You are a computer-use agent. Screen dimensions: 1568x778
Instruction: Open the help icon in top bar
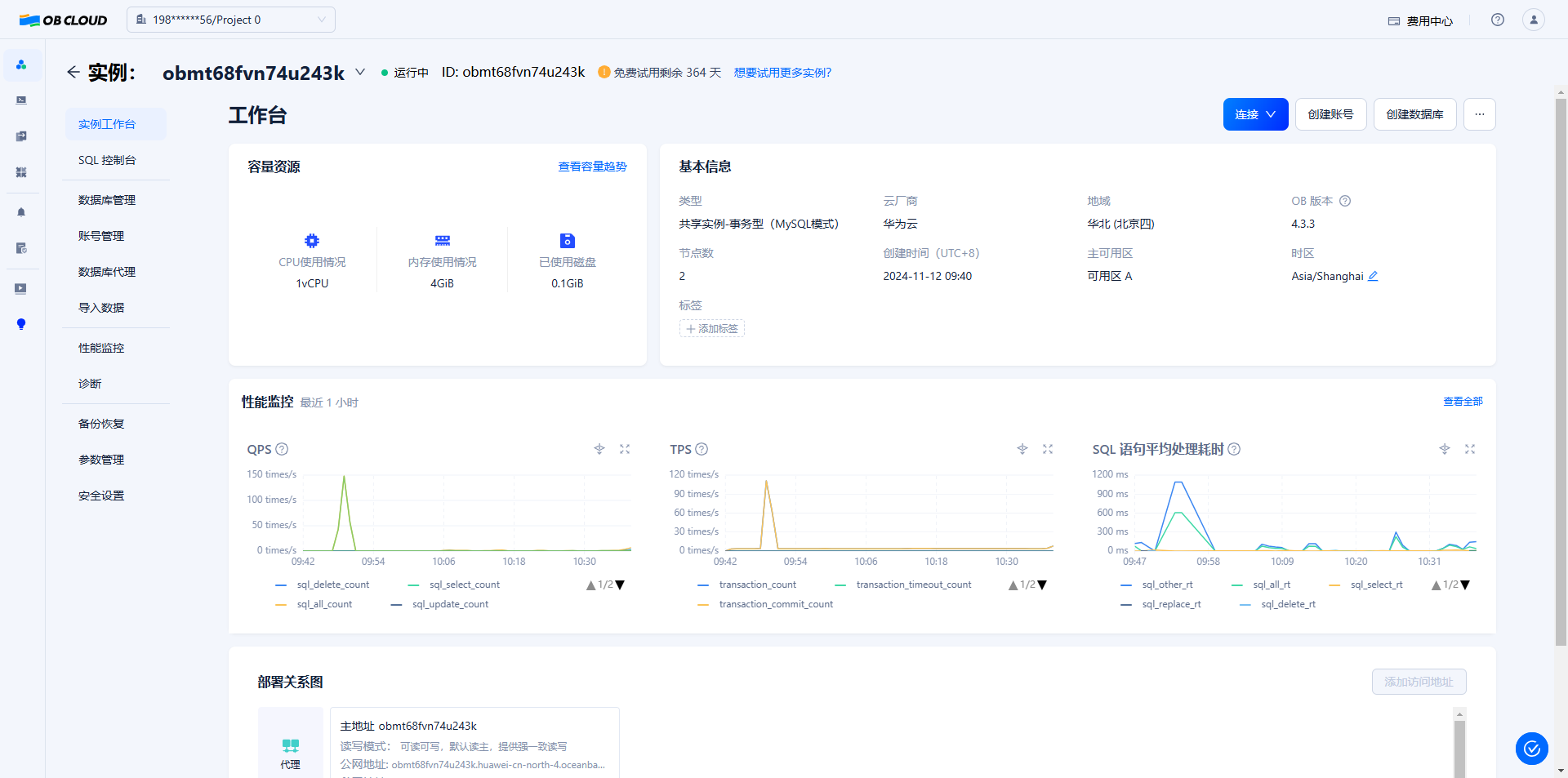[x=1497, y=20]
